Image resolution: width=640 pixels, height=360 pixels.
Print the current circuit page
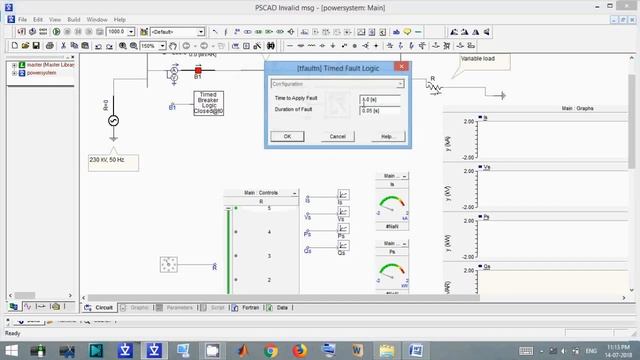tap(49, 46)
